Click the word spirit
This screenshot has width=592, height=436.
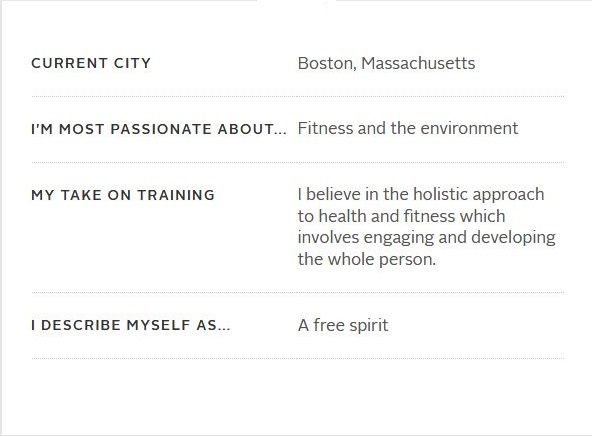click(x=369, y=326)
